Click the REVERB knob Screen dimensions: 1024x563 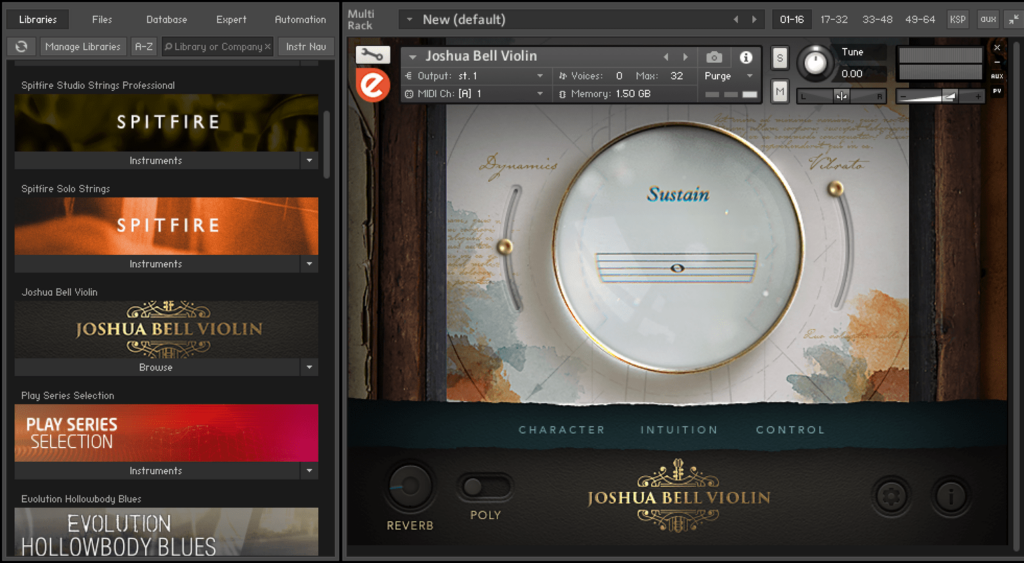pyautogui.click(x=409, y=486)
